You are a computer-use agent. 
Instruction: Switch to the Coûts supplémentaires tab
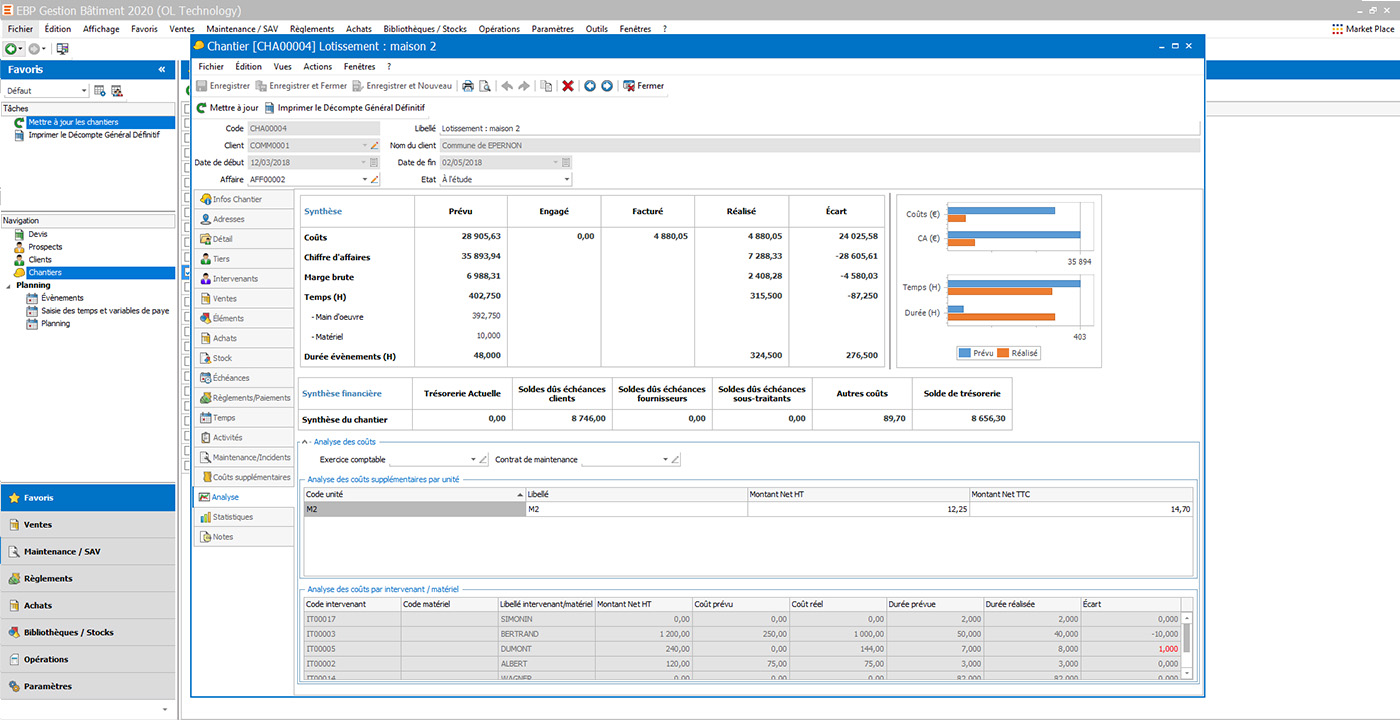(x=243, y=477)
